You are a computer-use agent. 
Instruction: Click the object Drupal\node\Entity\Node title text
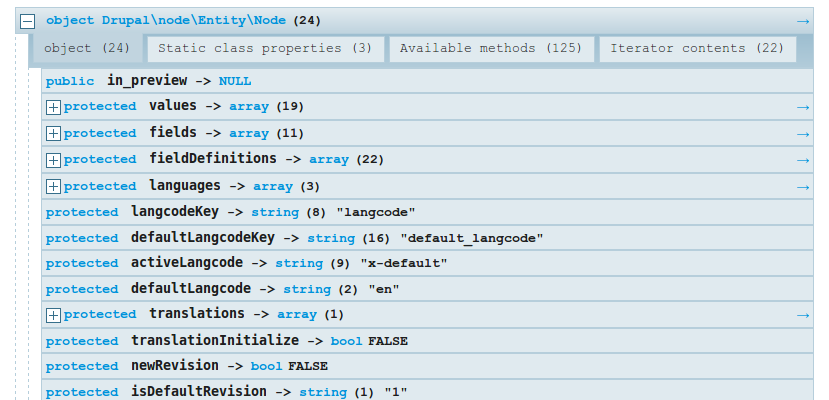(x=166, y=21)
